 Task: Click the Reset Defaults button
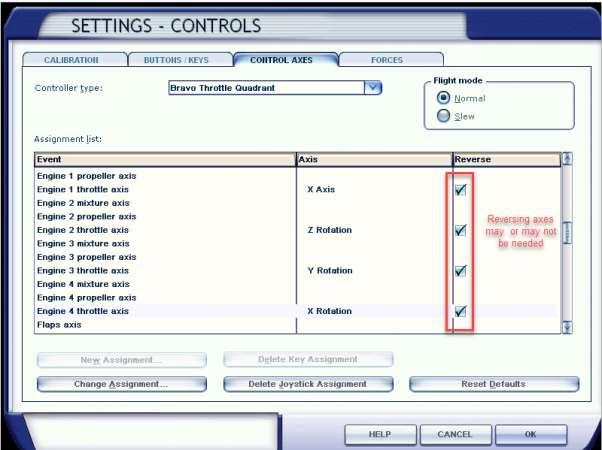pos(494,384)
